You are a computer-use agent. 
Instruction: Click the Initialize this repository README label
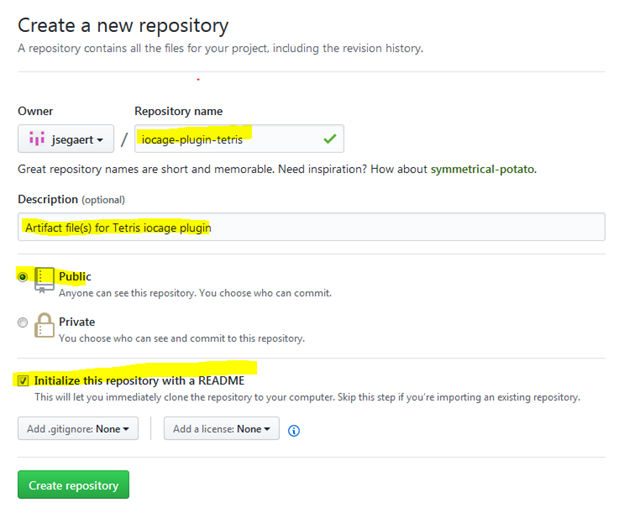[x=139, y=381]
